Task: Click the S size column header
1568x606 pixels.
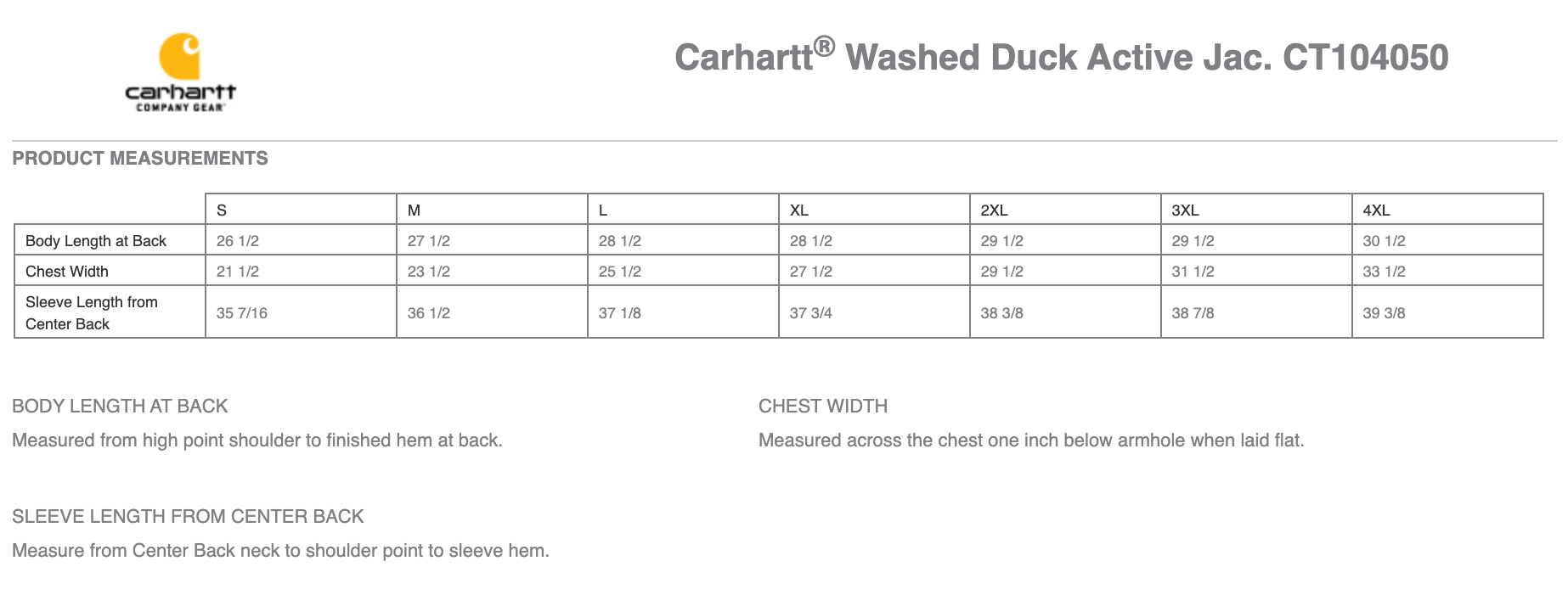Action: point(222,210)
